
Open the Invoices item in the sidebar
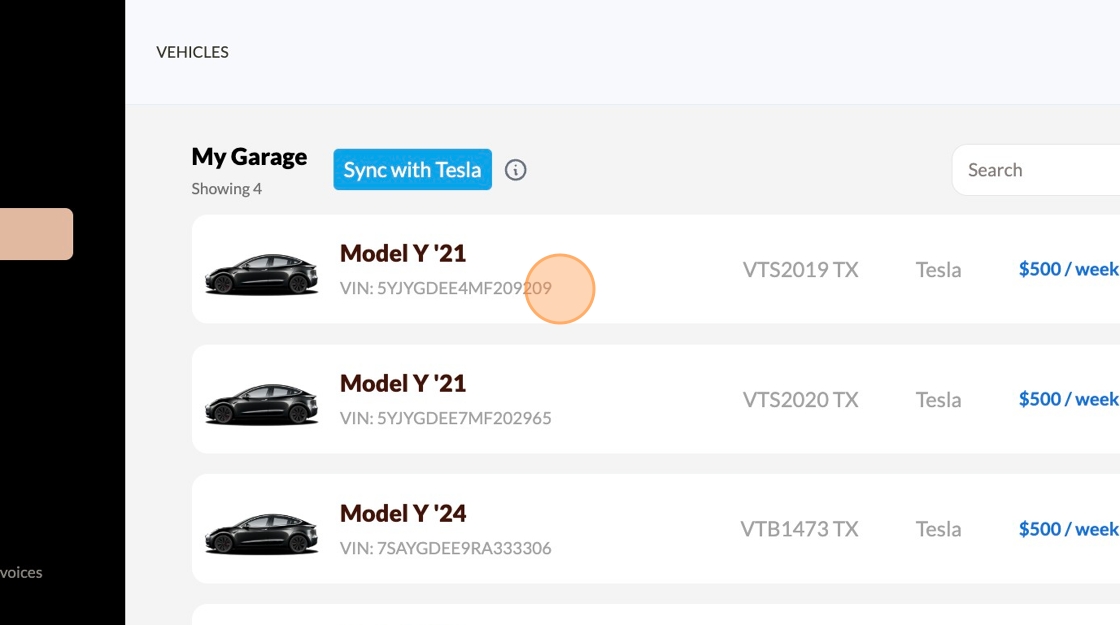[x=21, y=573]
